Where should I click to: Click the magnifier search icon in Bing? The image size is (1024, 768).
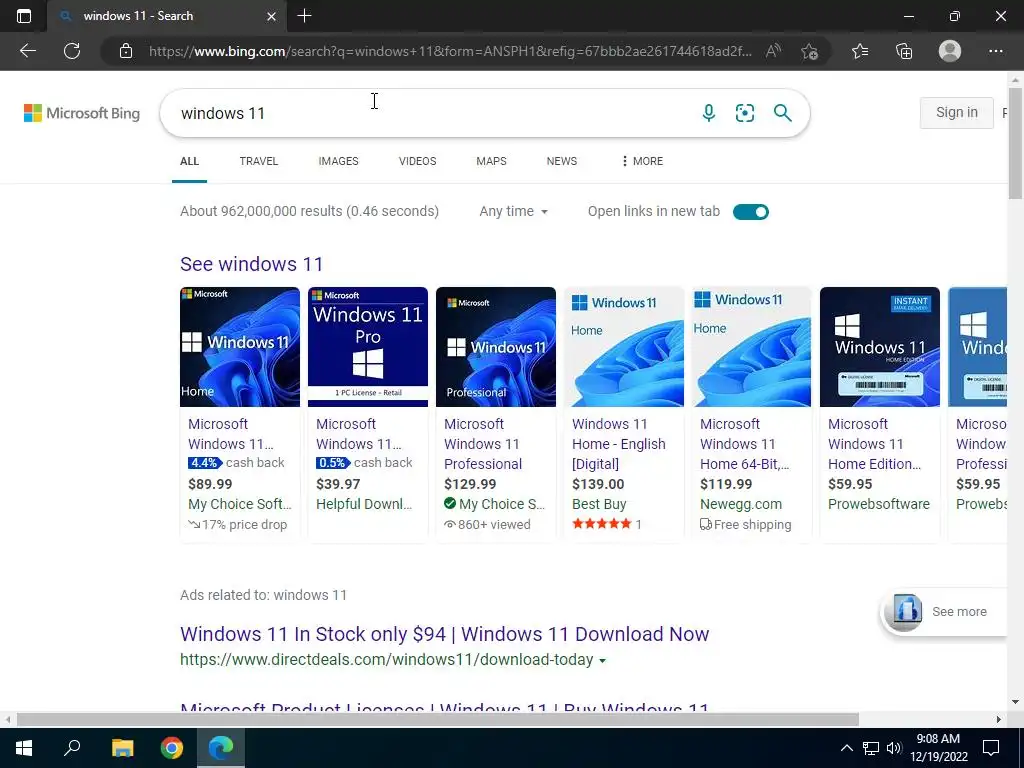[782, 113]
